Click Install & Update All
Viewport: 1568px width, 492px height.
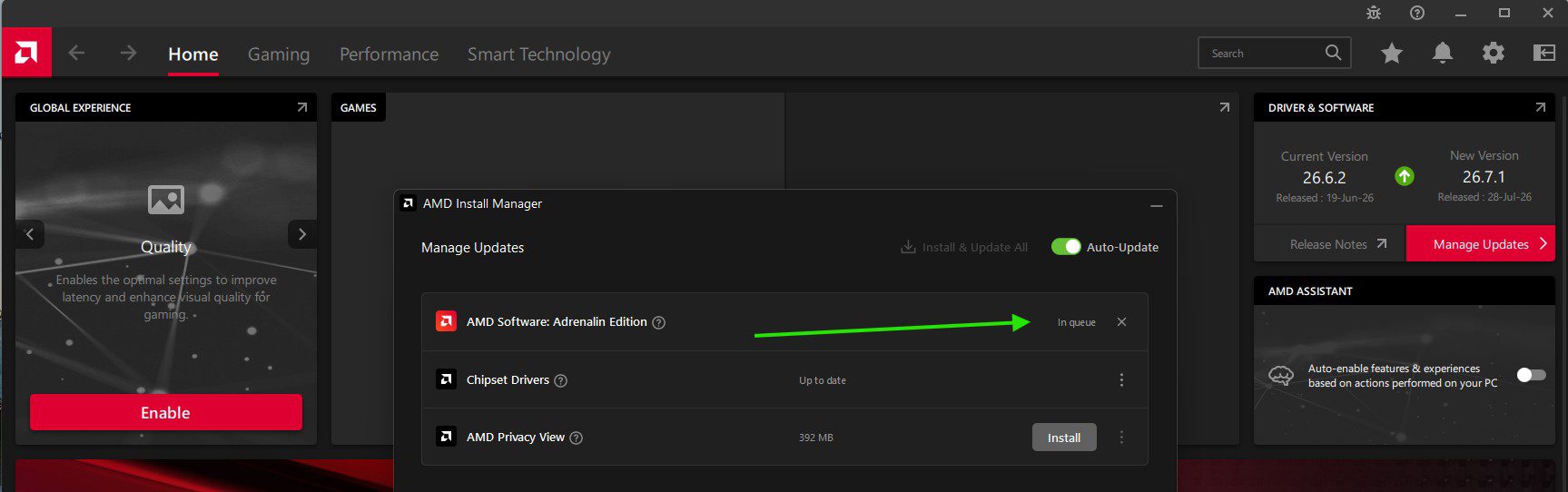click(x=964, y=247)
